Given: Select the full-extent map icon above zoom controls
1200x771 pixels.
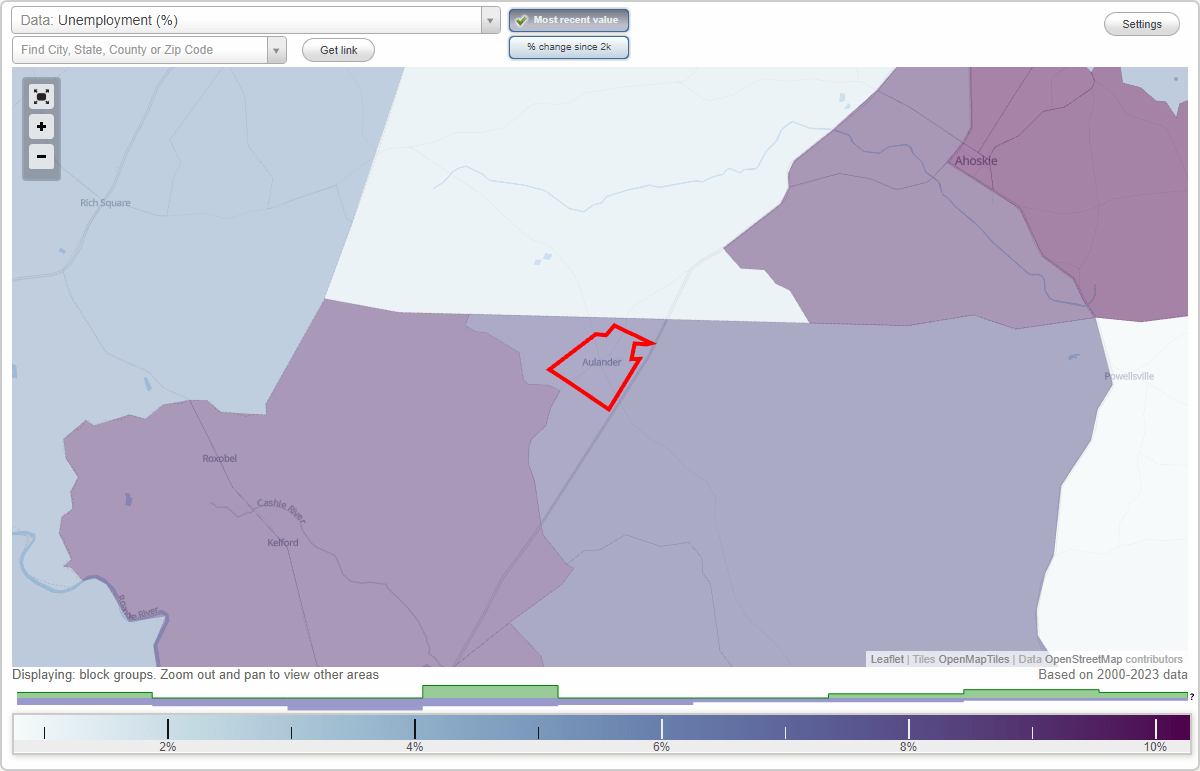Looking at the screenshot, I should (41, 96).
